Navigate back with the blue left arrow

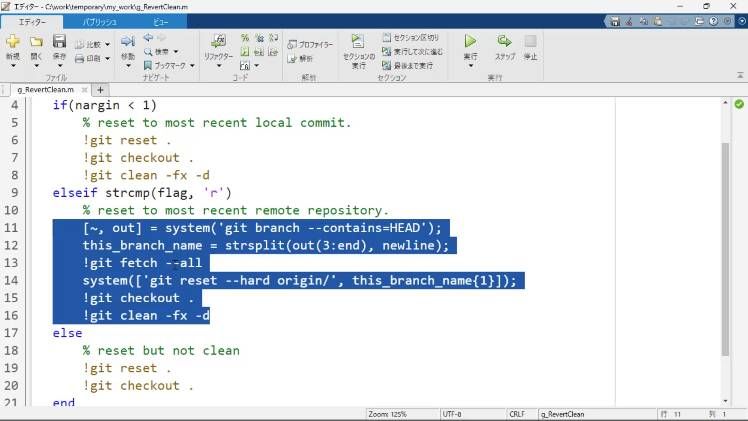click(148, 38)
